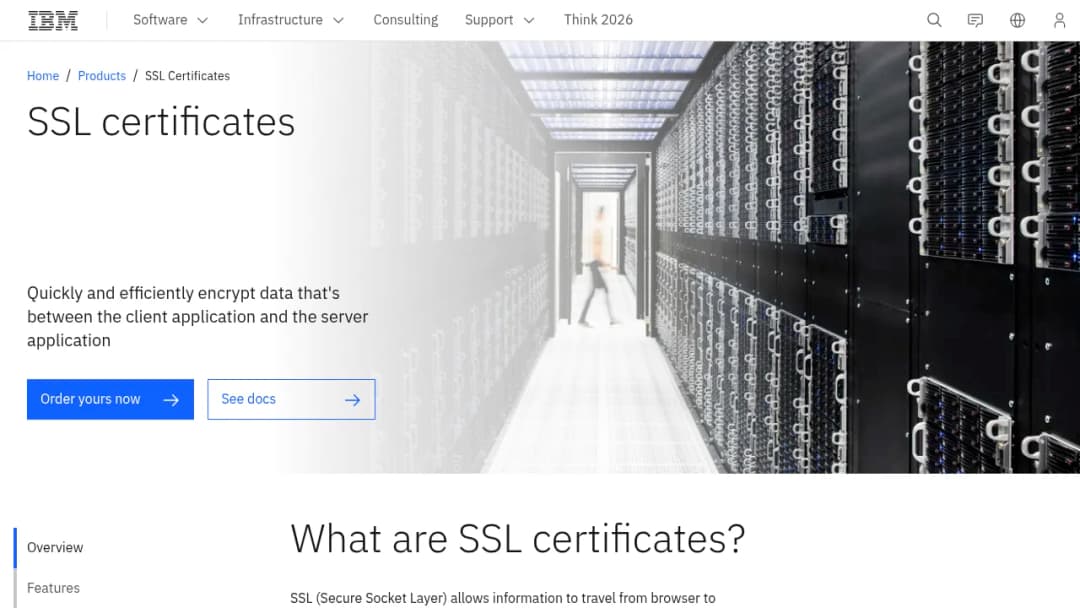The height and width of the screenshot is (608, 1080).
Task: Click the What are SSL certificates heading
Action: tap(517, 538)
